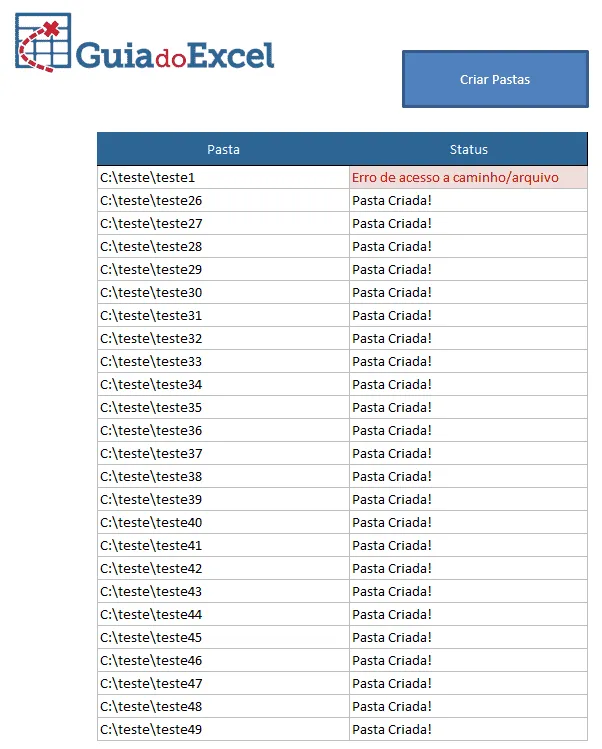Image resolution: width=602 pixels, height=749 pixels.
Task: Click the status cell for teste42
Action: click(x=468, y=568)
